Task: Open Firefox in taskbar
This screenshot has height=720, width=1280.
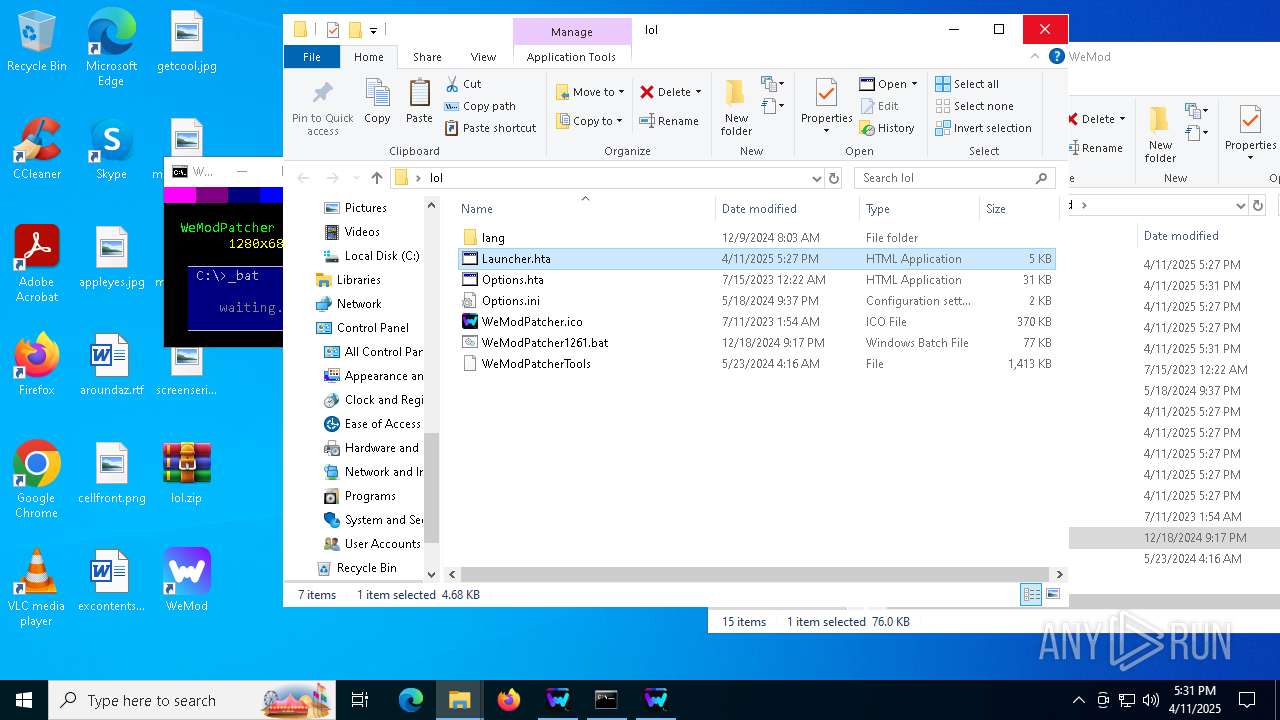Action: [509, 700]
